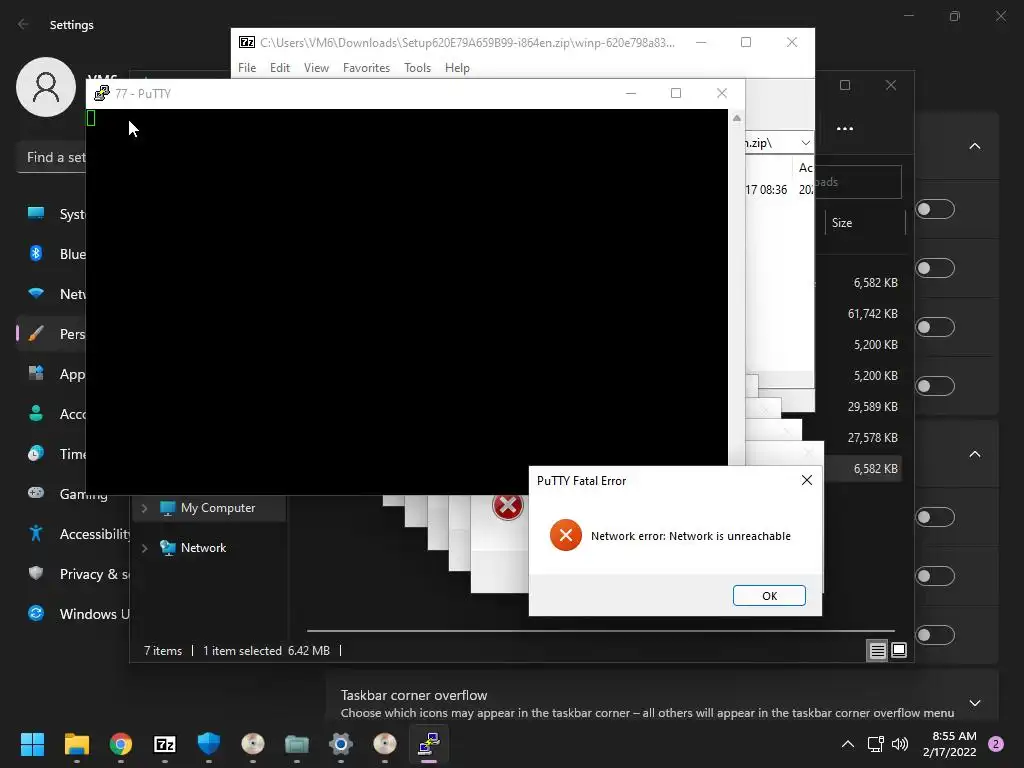This screenshot has width=1024, height=768.
Task: Select the 27,578 KB file row
Action: pyautogui.click(x=872, y=438)
